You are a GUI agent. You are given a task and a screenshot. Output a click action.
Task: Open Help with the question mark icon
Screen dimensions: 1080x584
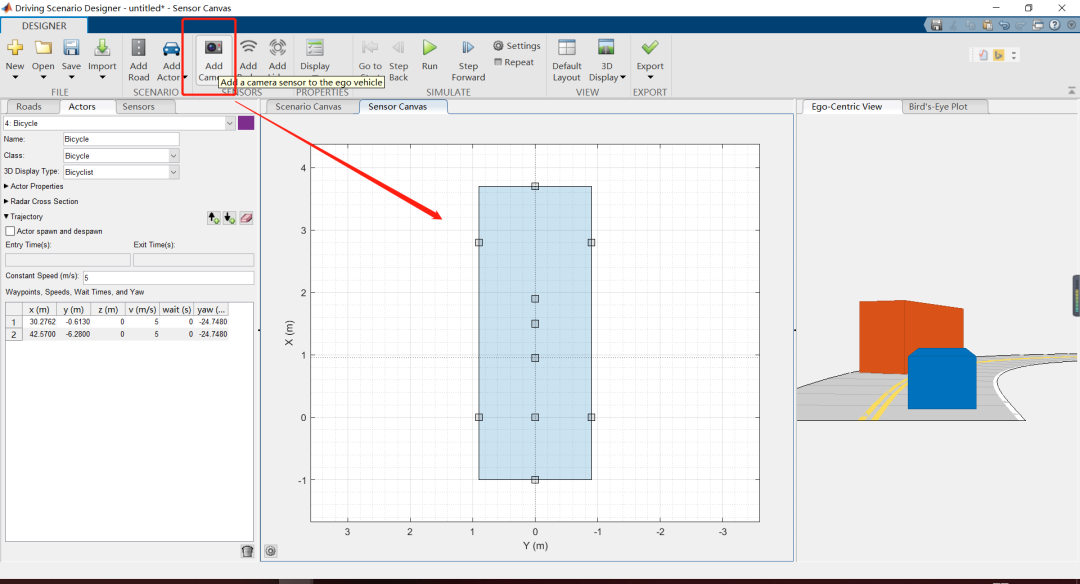pos(1055,25)
